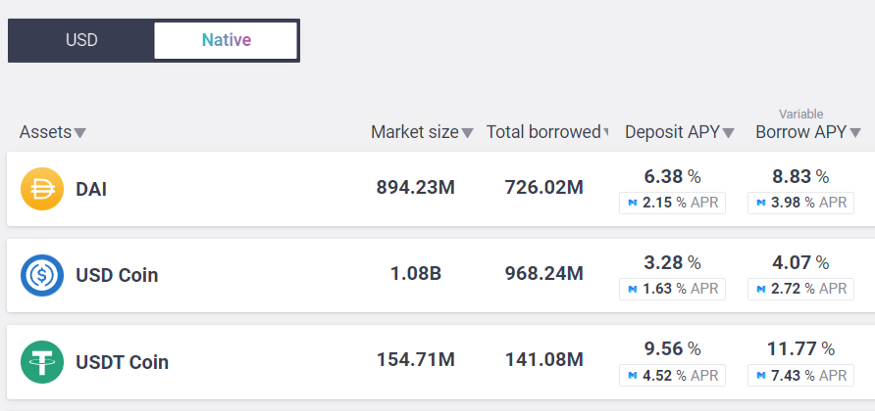Click USDT deposit 4.52% APR reward icon

[632, 376]
